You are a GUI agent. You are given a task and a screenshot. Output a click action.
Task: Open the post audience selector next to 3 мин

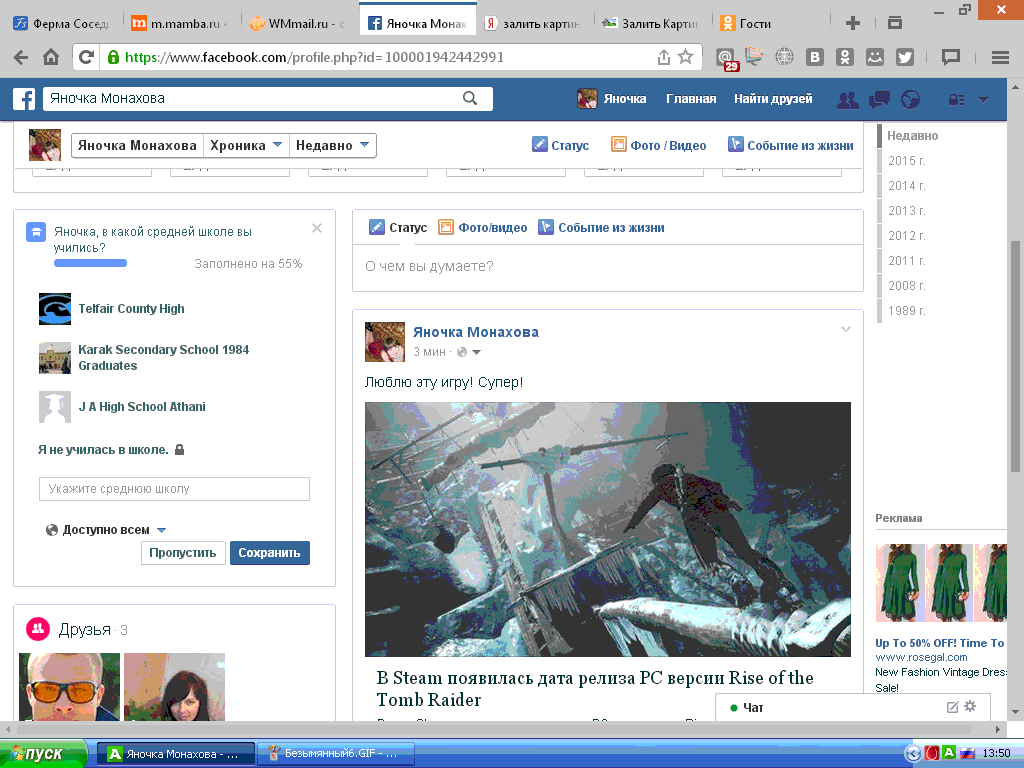[x=470, y=352]
